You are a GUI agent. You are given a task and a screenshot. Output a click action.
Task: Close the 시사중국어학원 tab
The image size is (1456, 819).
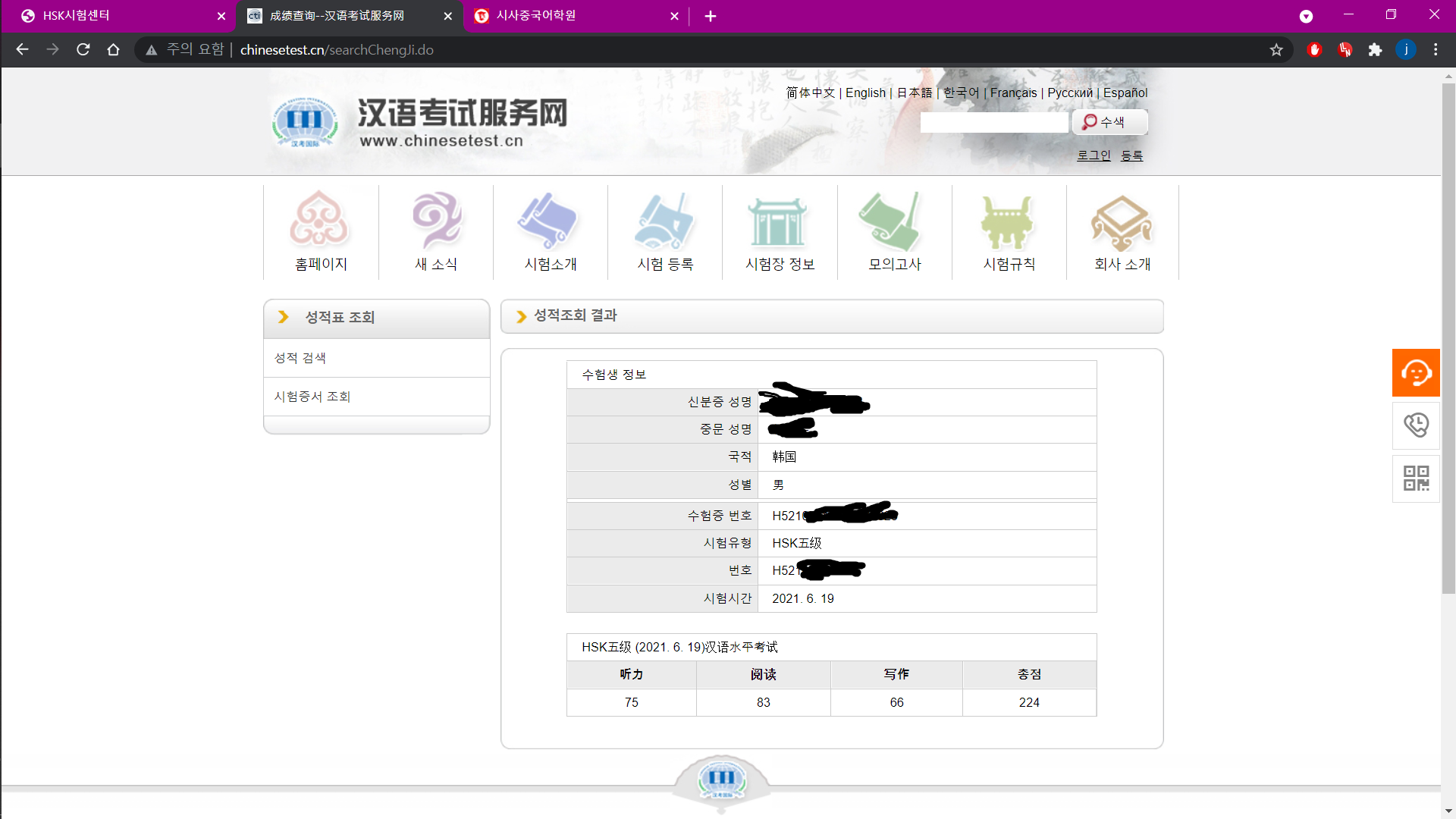pos(674,16)
